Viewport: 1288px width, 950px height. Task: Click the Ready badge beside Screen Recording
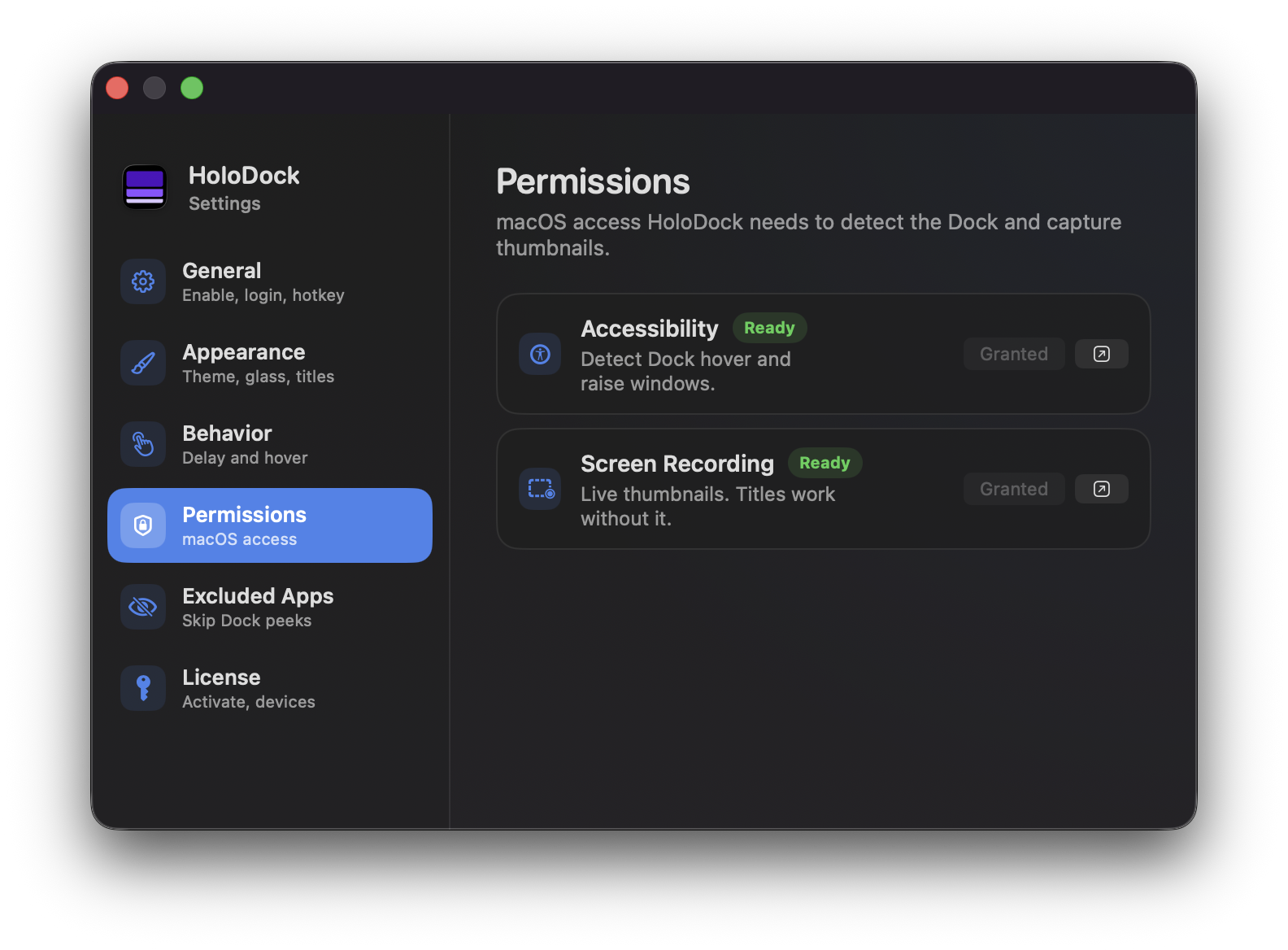pyautogui.click(x=825, y=463)
